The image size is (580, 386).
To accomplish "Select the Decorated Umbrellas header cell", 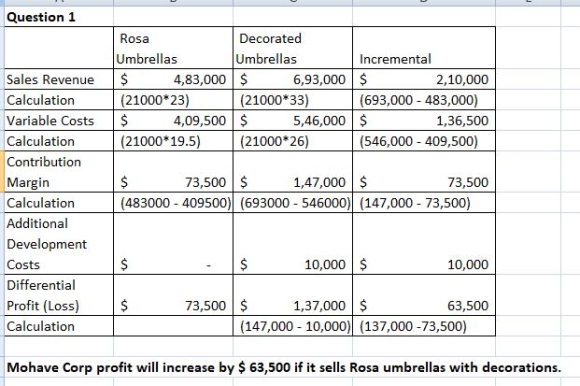I will pos(293,48).
